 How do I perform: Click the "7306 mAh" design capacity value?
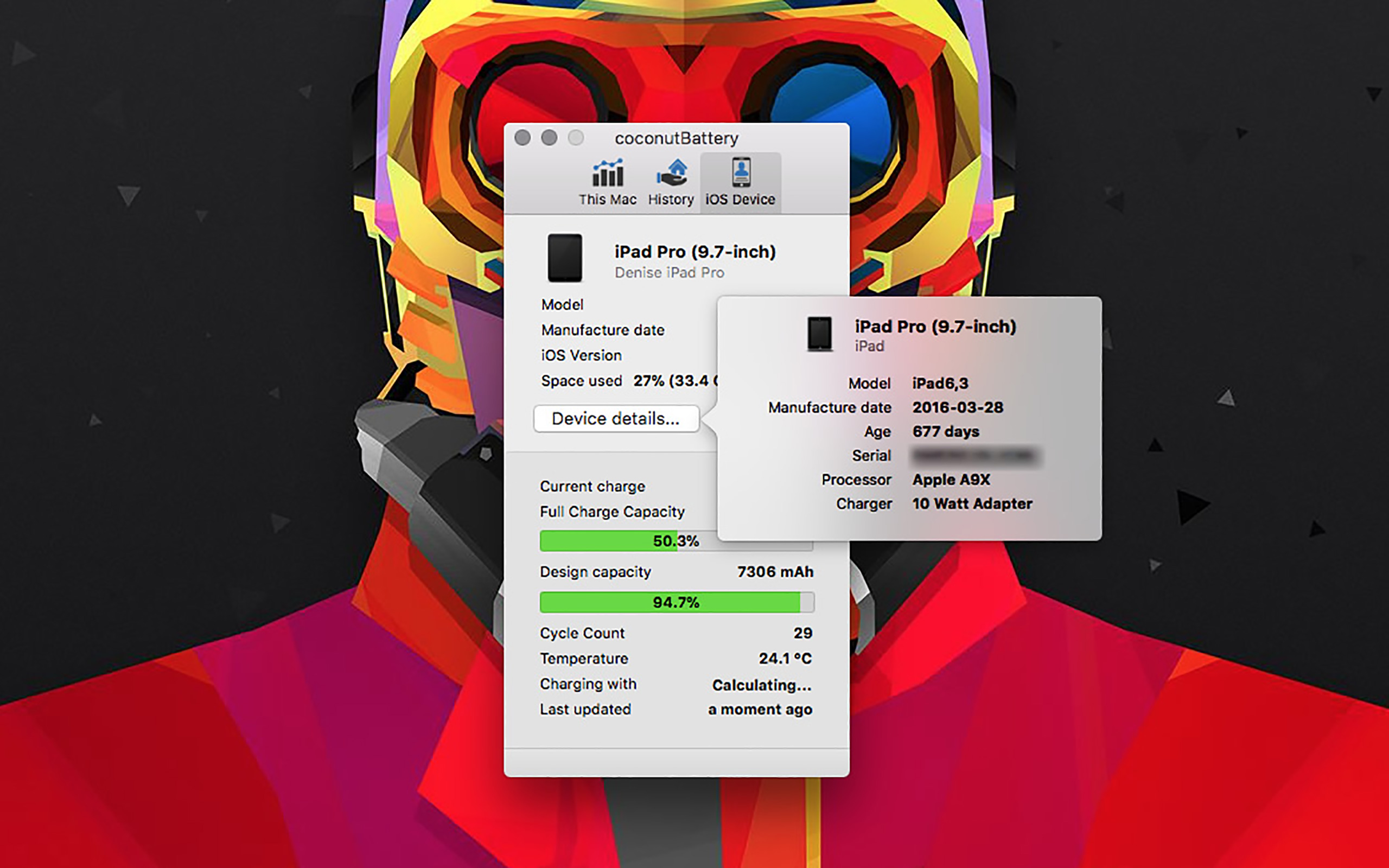pos(775,572)
